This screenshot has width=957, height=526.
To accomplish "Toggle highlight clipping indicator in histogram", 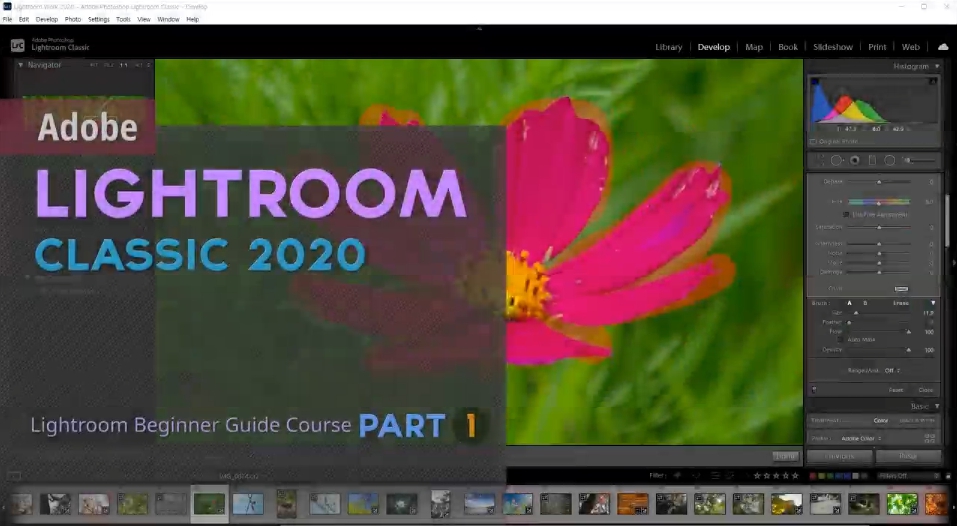I will point(933,81).
